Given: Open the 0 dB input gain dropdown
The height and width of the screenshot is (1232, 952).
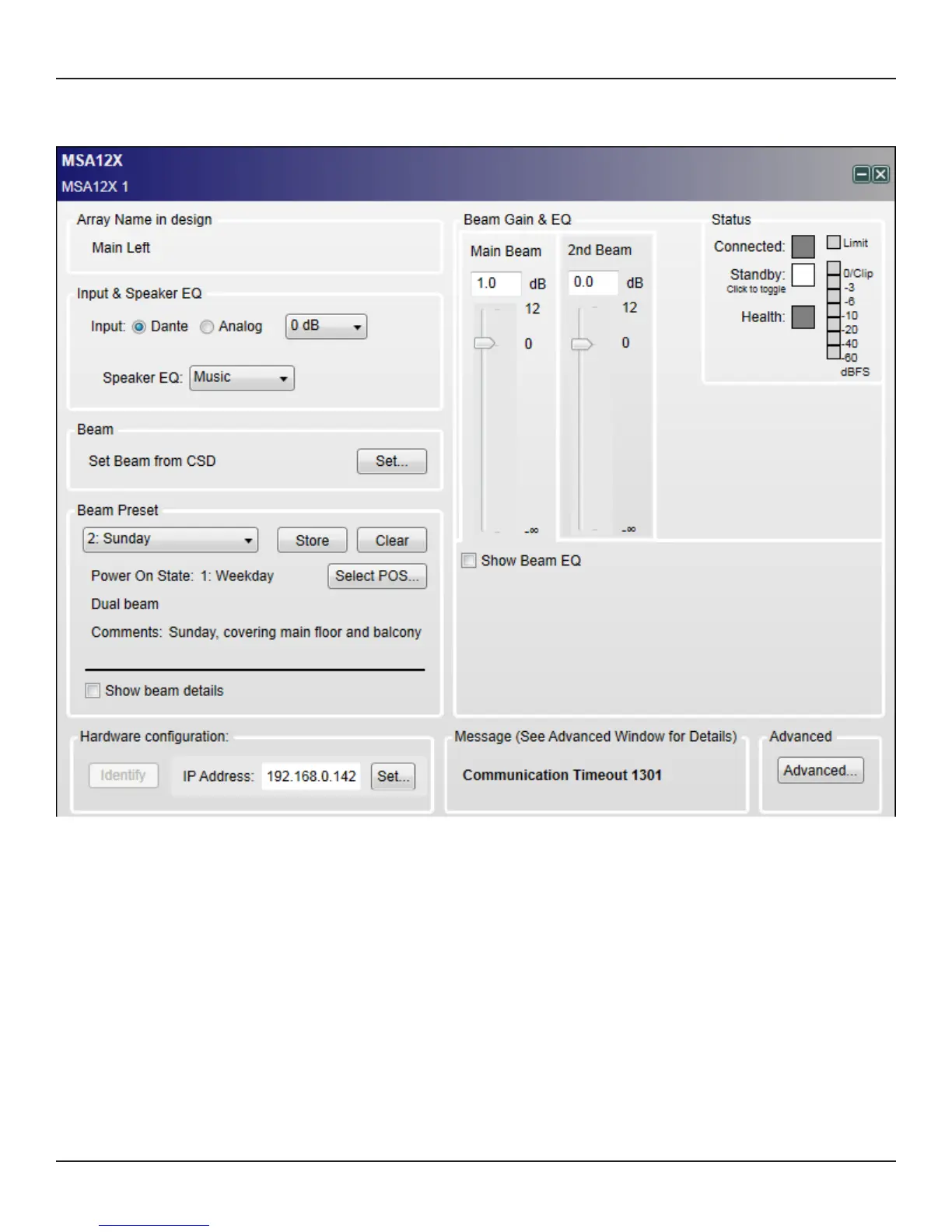Looking at the screenshot, I should point(326,327).
